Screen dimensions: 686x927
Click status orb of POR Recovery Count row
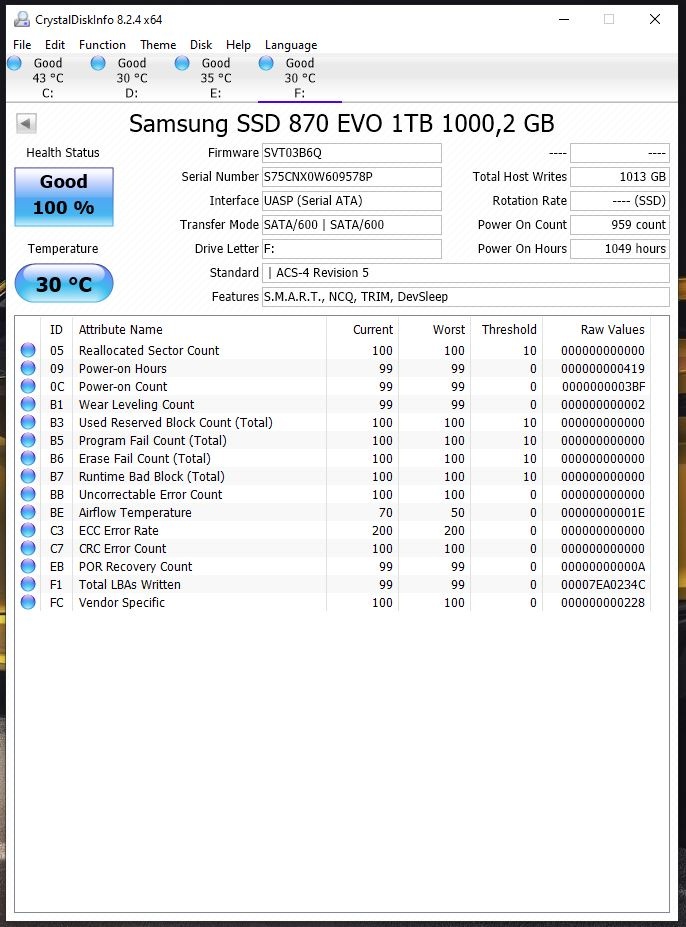pos(28,566)
